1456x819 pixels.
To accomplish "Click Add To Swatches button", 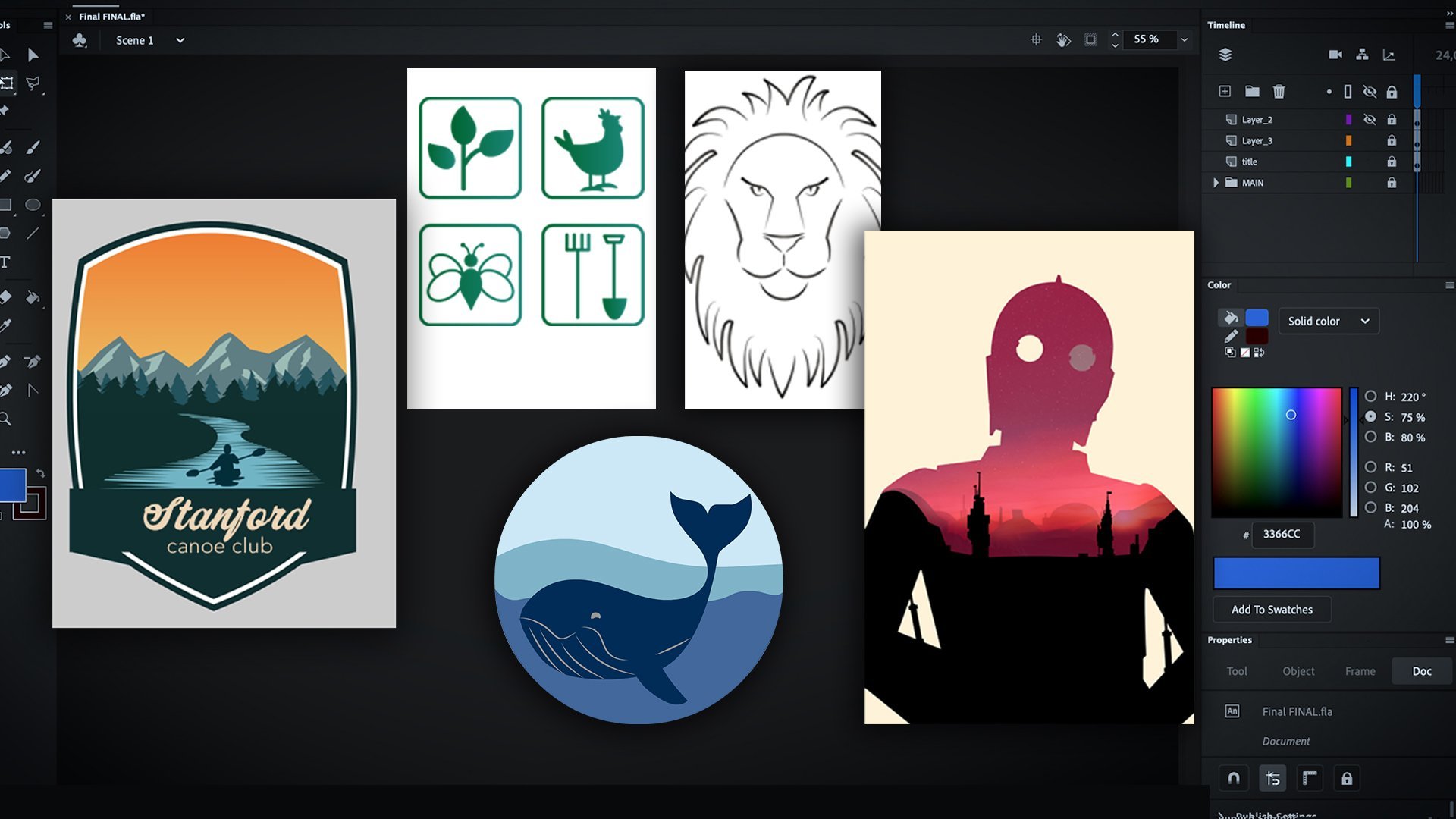I will 1271,609.
